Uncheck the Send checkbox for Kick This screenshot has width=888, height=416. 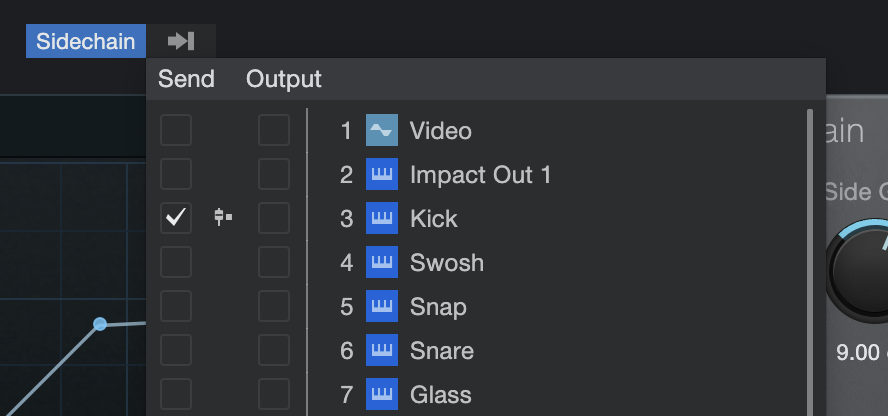click(x=176, y=218)
